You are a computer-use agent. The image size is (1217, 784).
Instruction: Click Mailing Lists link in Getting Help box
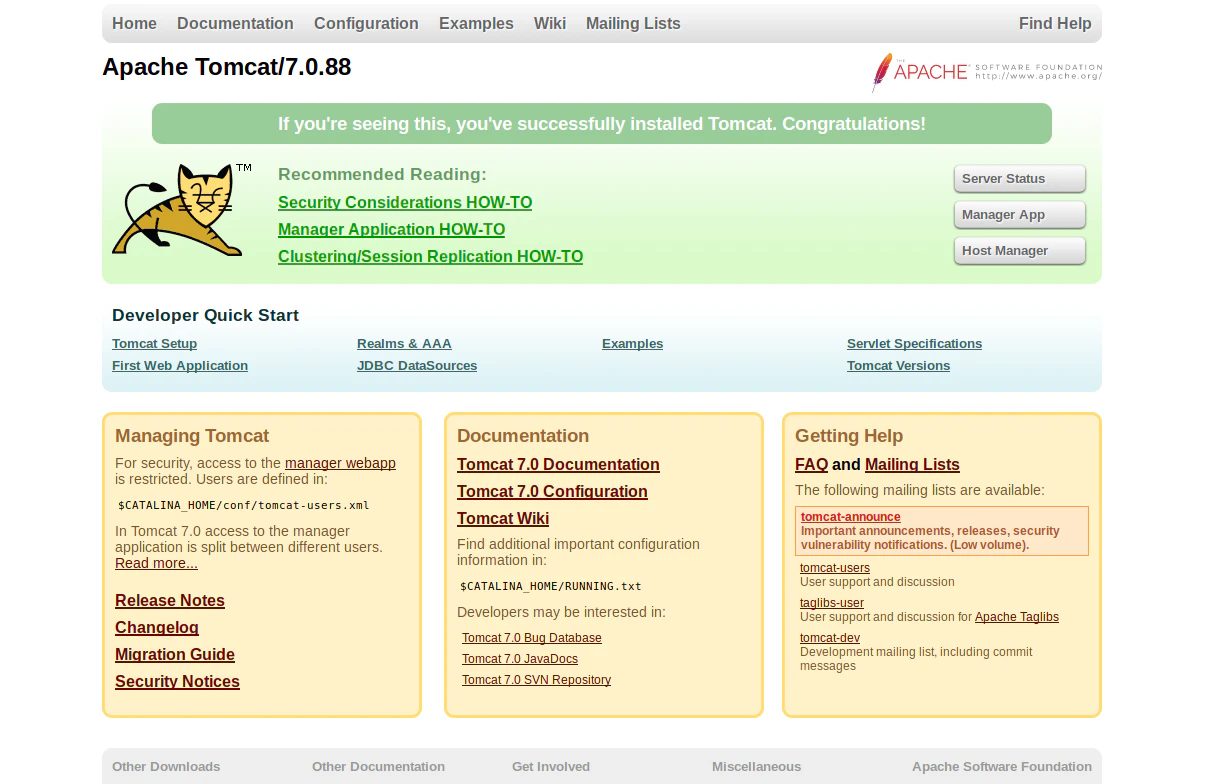[912, 464]
